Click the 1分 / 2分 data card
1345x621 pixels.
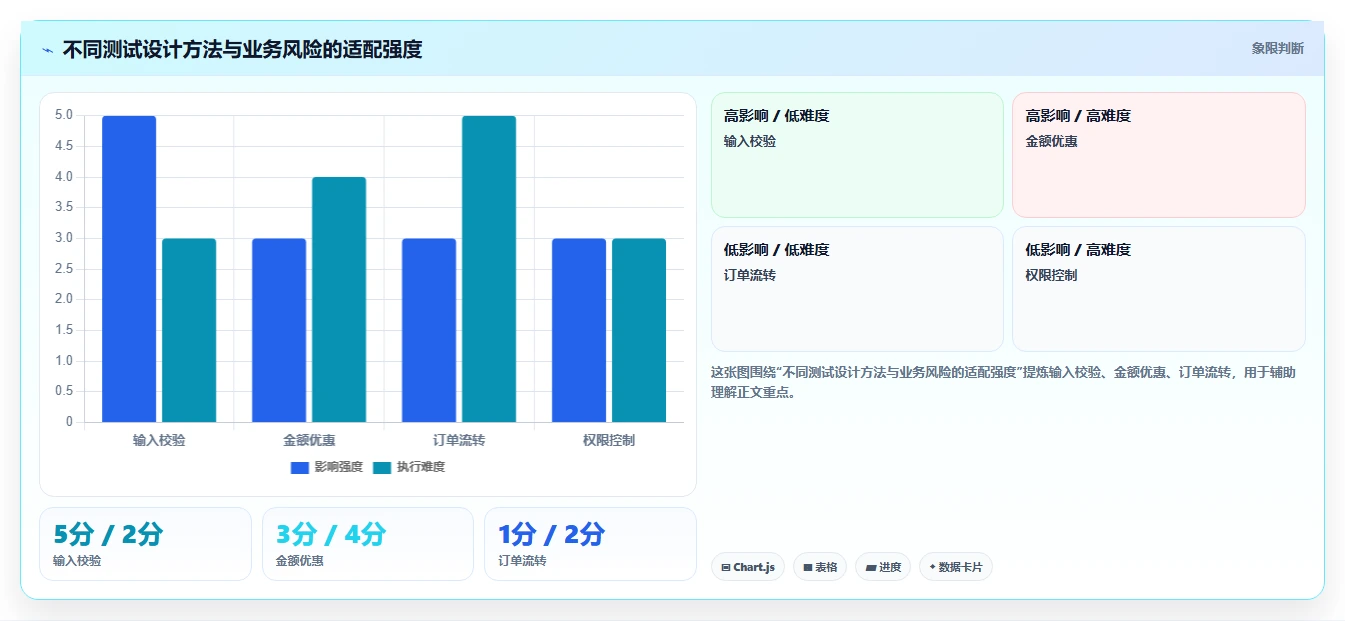(x=590, y=544)
